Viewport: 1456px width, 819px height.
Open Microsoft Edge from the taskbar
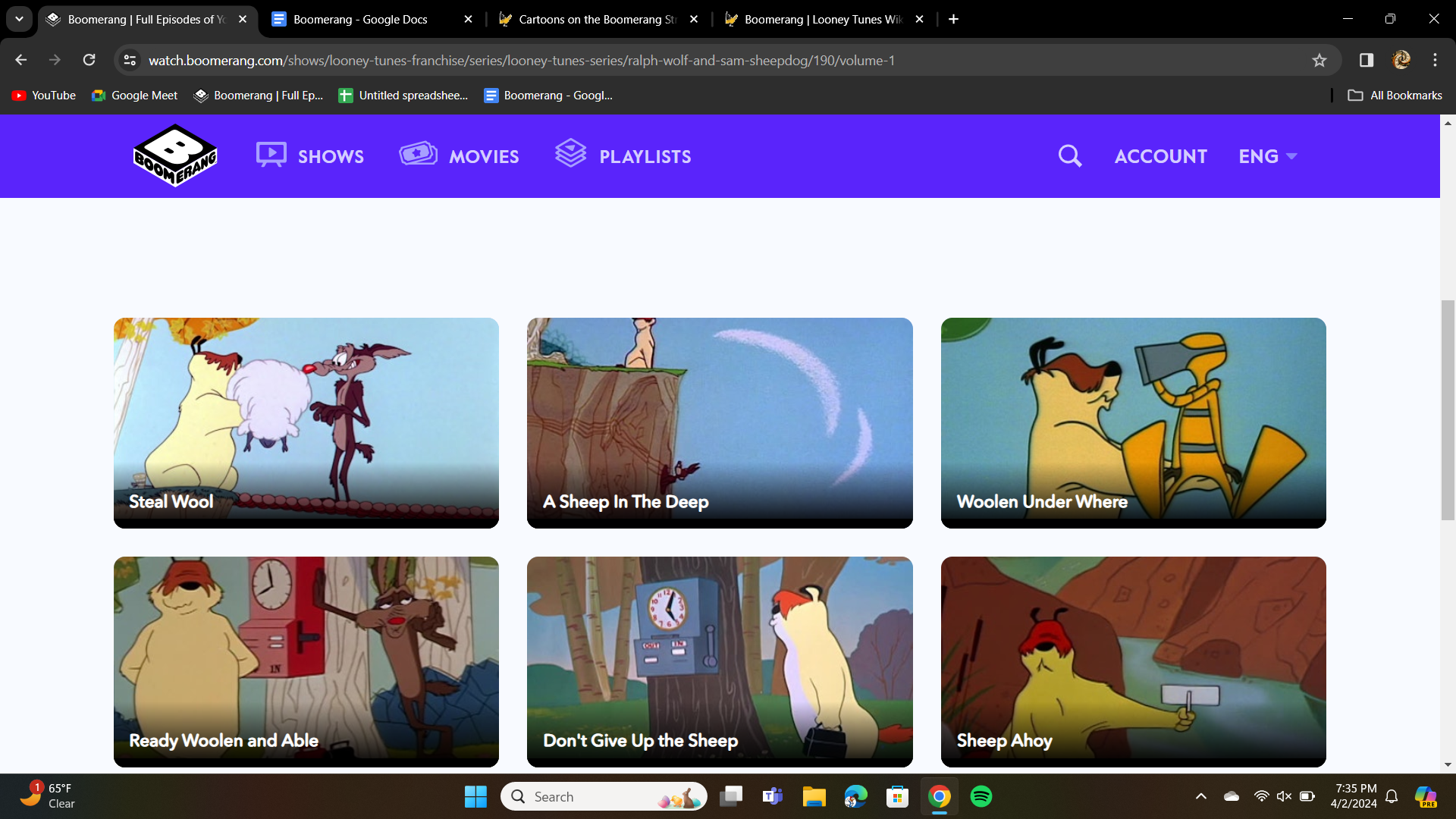click(856, 796)
